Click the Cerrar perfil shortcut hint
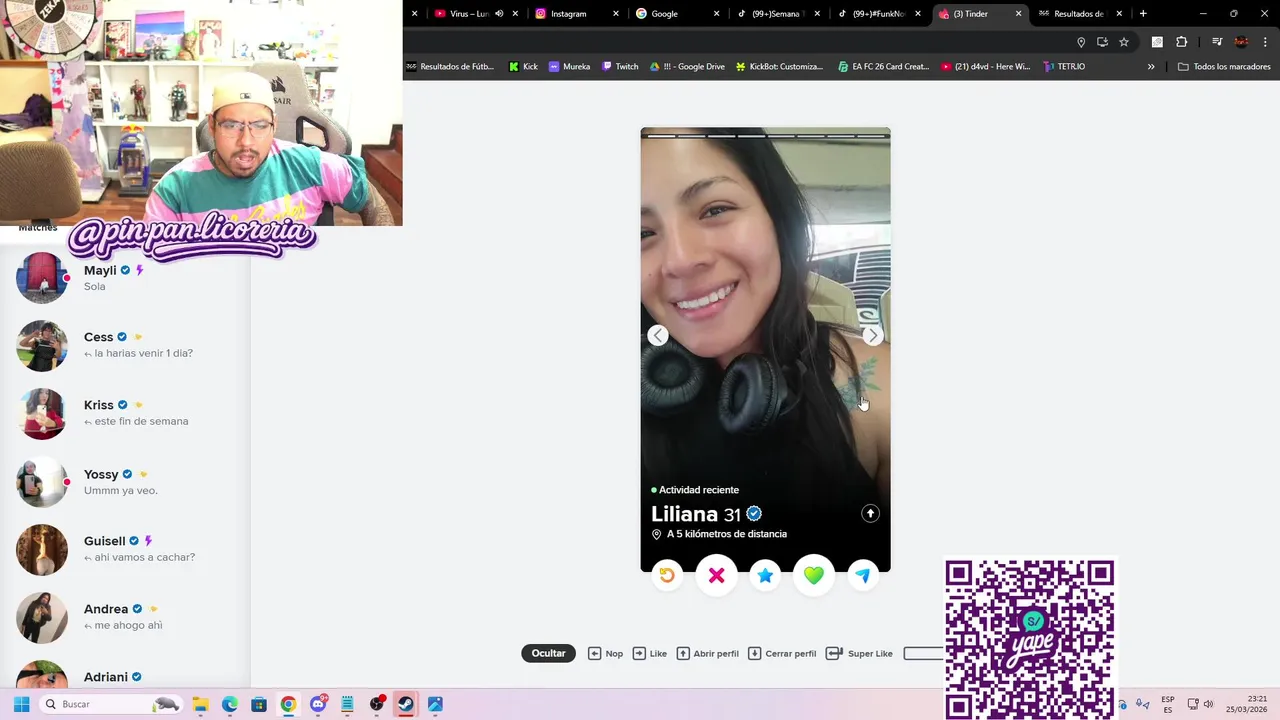Screen dimensions: 1280x720 coord(782,653)
